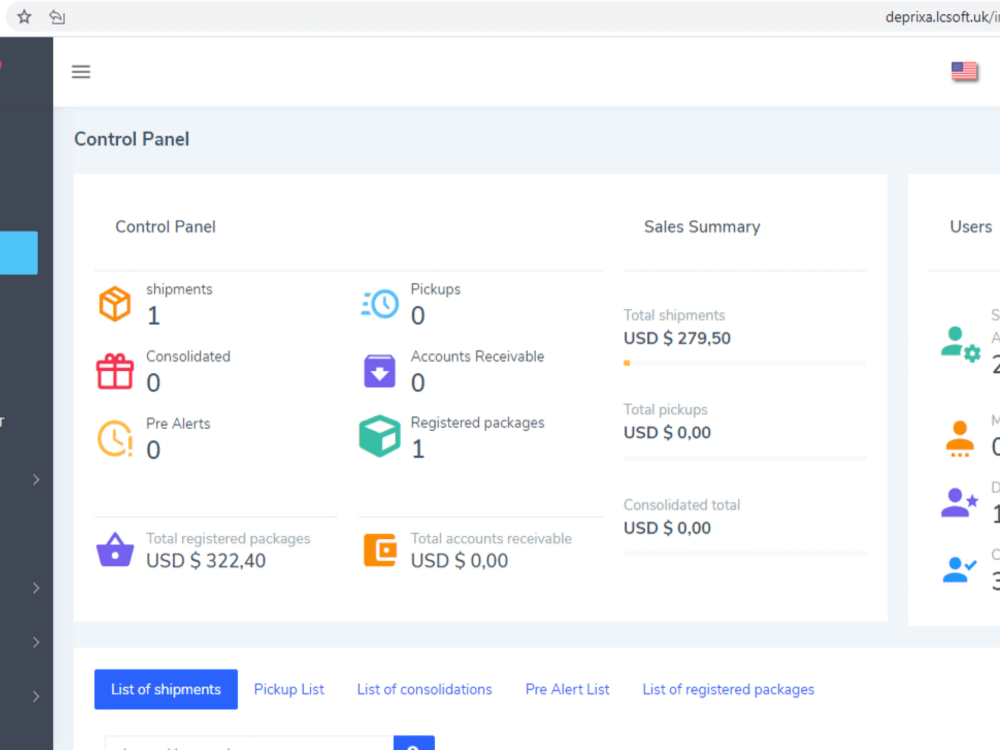Open the US flag language selector

[964, 71]
